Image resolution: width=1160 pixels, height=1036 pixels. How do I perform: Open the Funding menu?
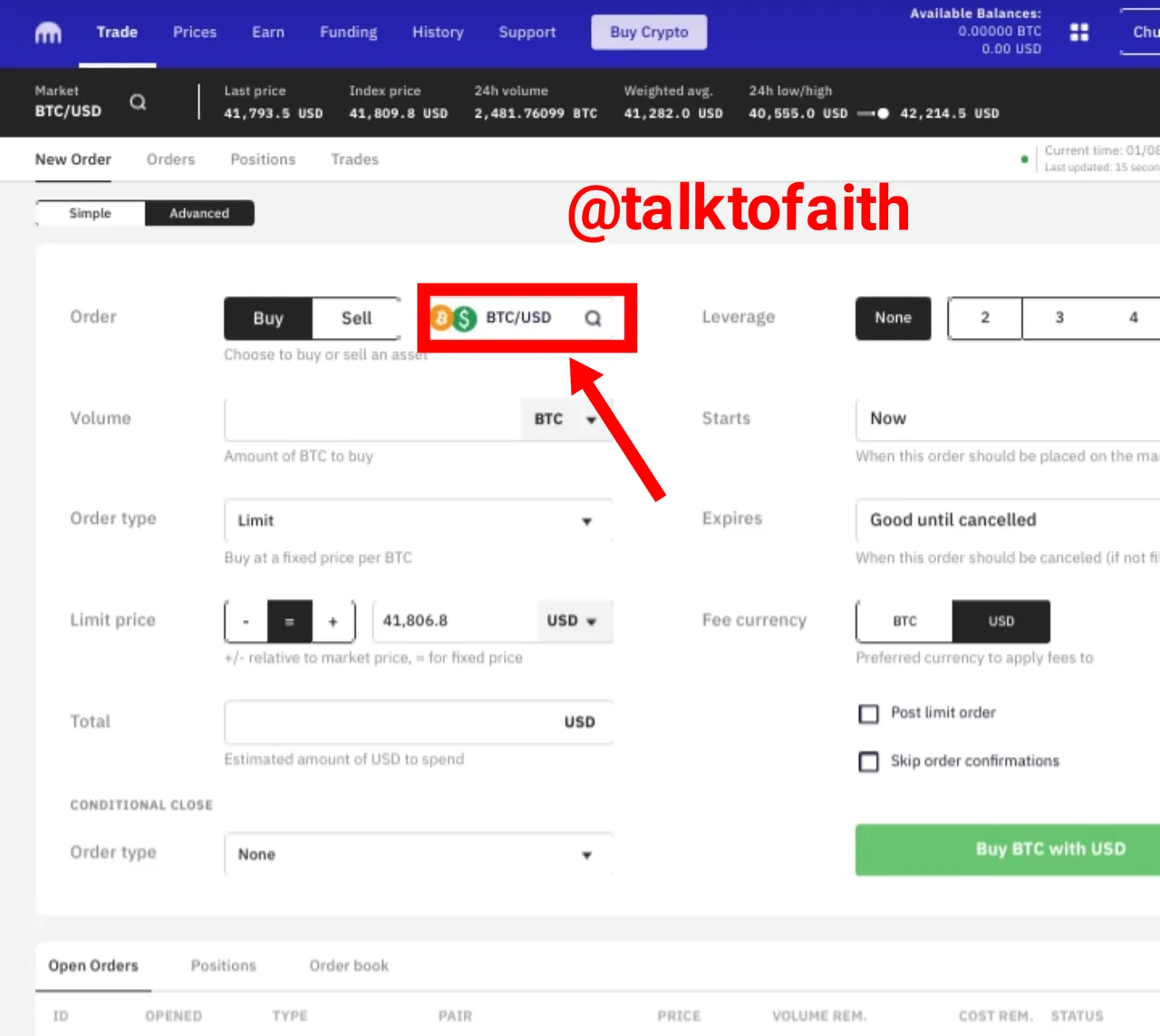click(x=348, y=32)
